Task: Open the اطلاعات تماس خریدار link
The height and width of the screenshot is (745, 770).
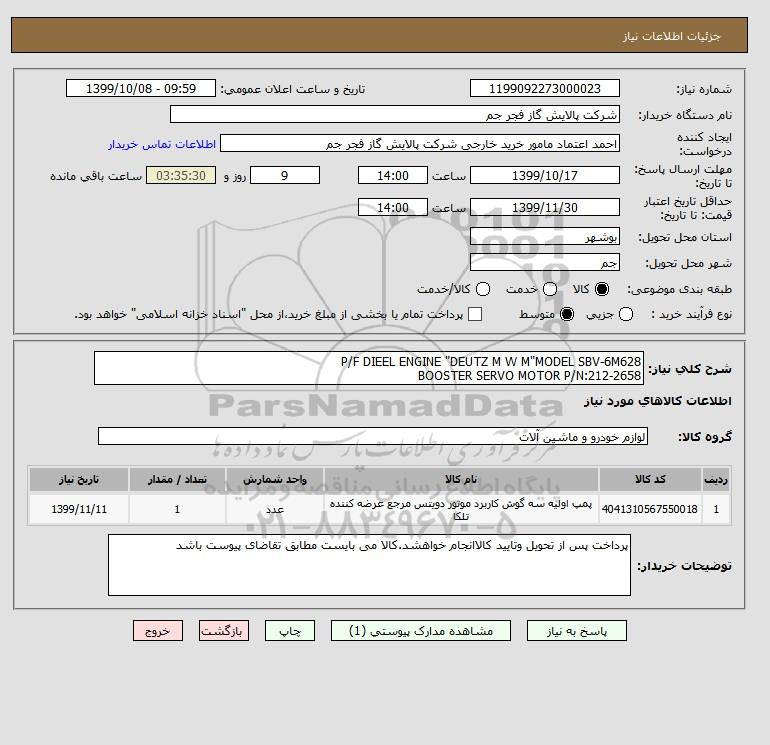Action: coord(162,144)
